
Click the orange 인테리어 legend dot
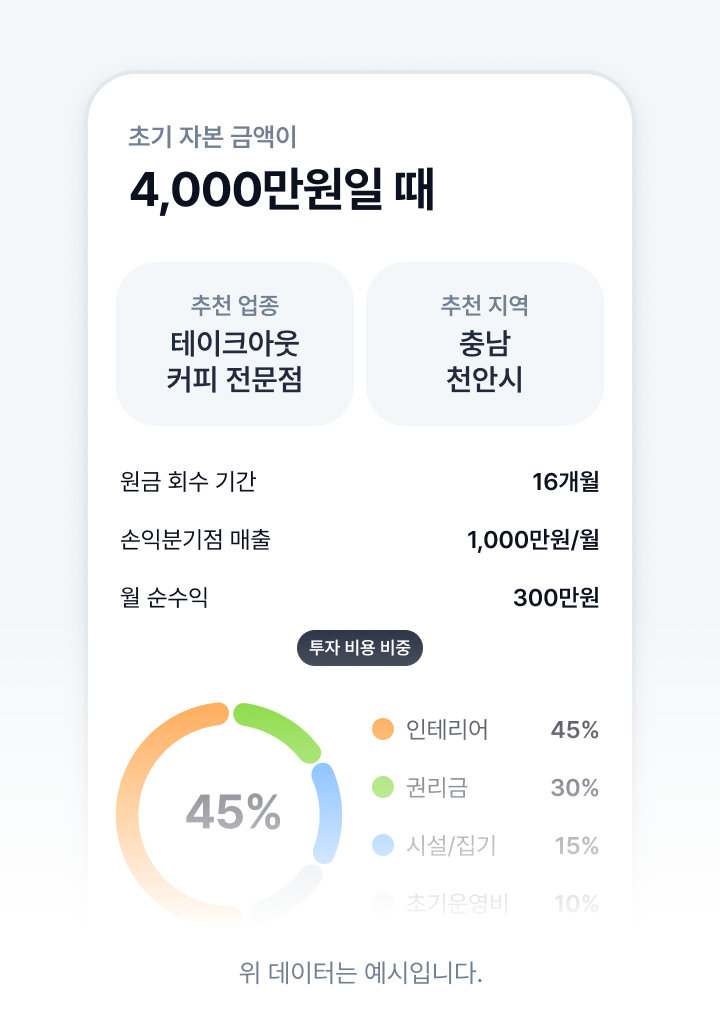pos(383,729)
